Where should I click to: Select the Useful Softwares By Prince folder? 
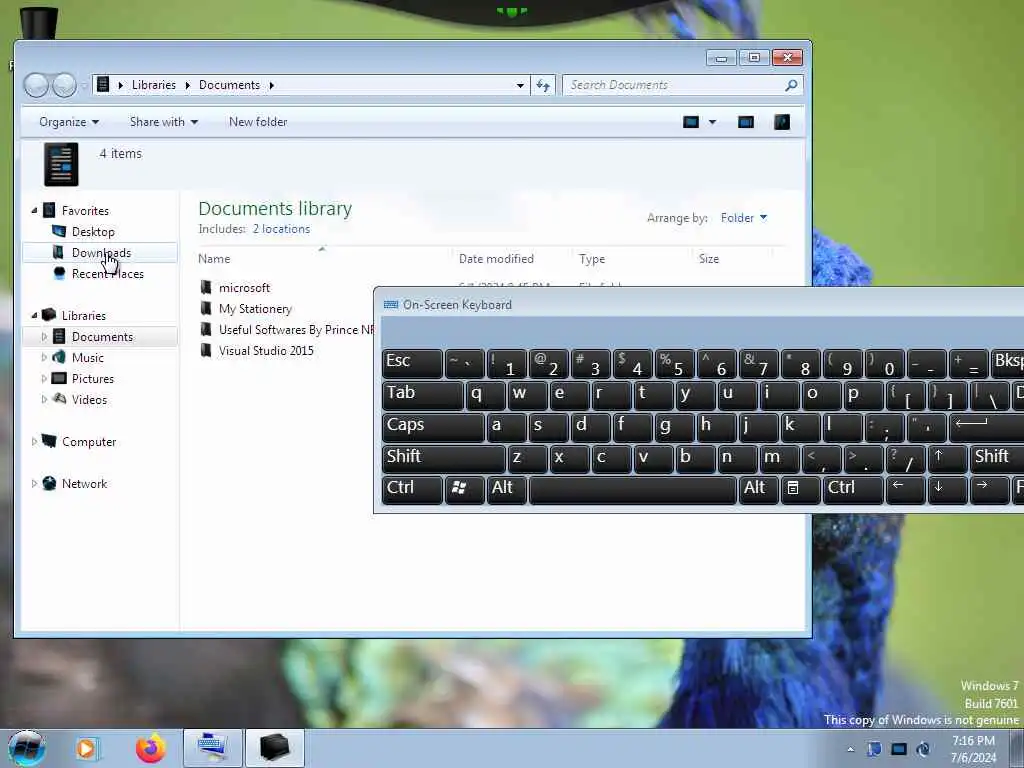(287, 330)
